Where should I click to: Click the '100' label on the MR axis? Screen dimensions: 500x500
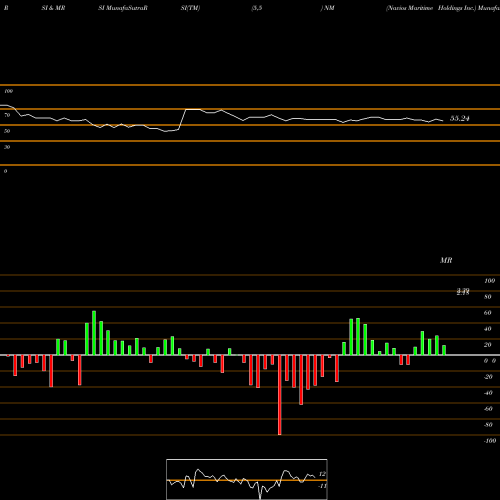point(489,281)
